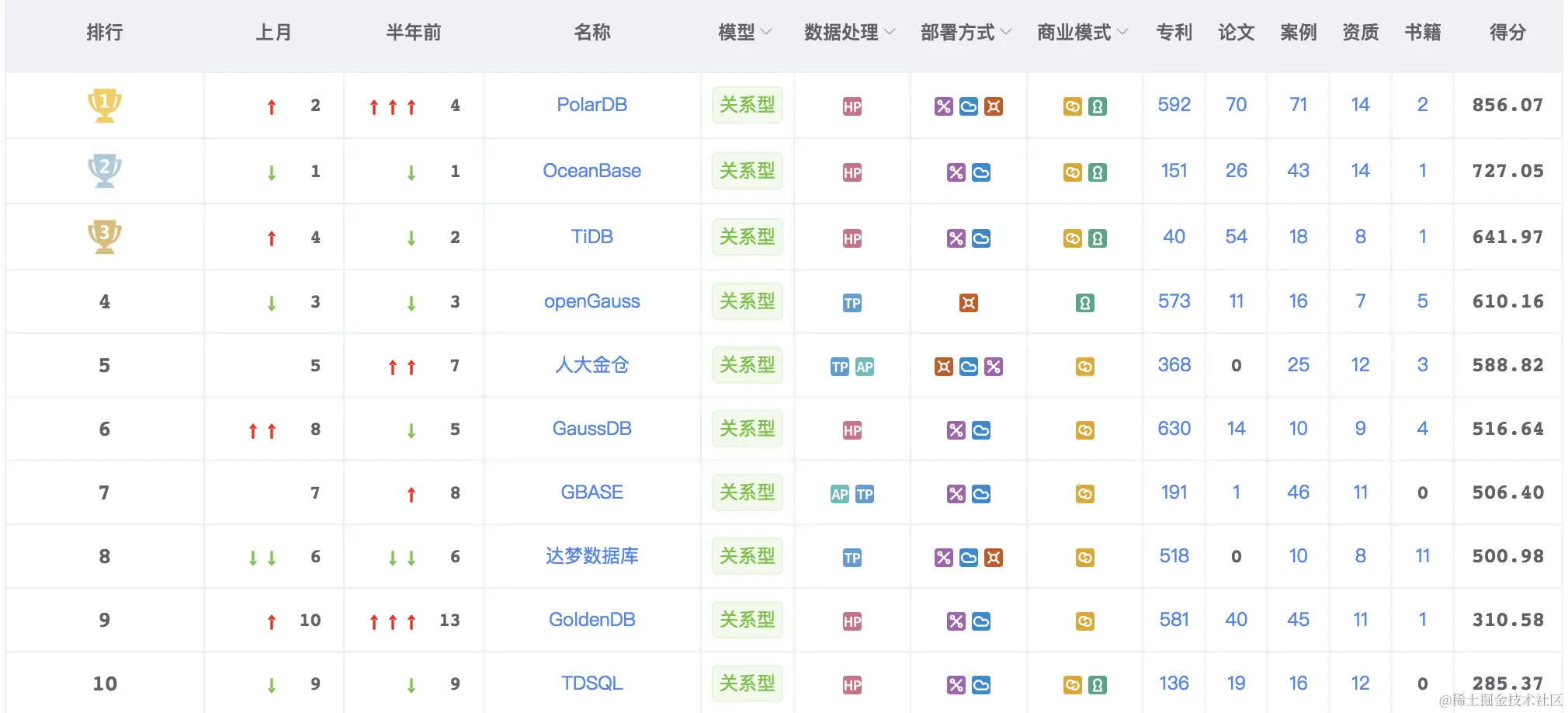The image size is (1568, 713).
Task: Click score 727.05 in the OceanBase row
Action: point(1508,171)
